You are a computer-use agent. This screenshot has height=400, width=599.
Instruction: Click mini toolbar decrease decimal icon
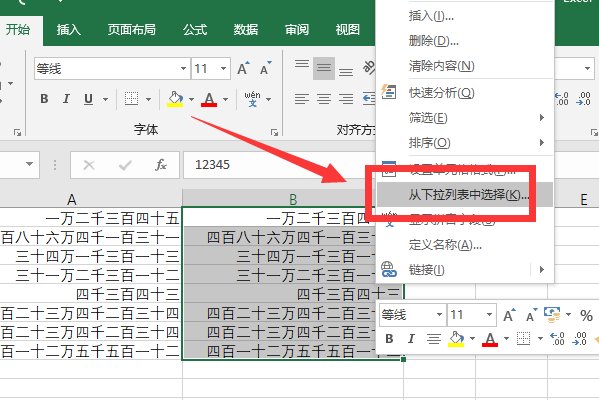(x=580, y=338)
